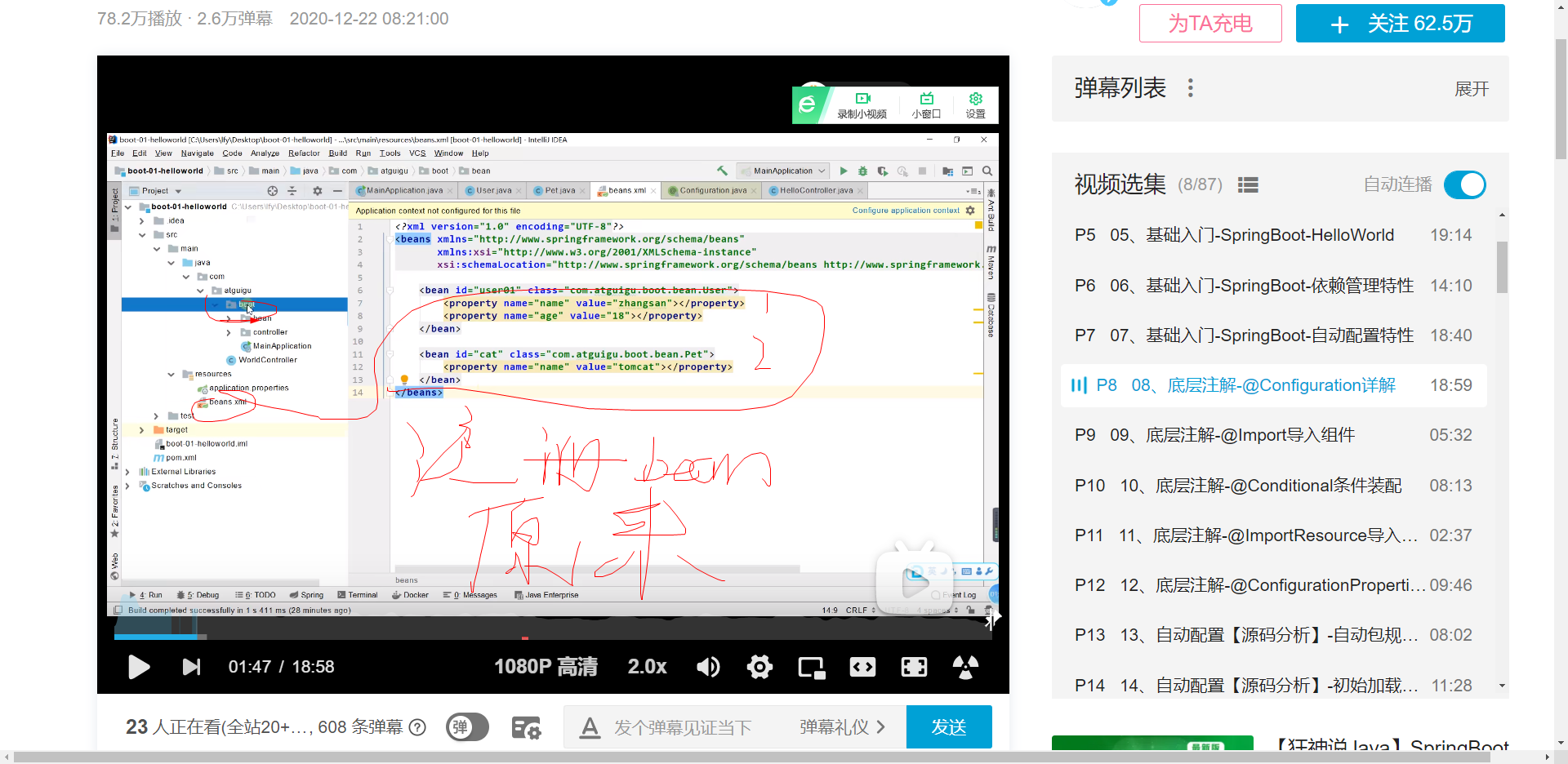Open the Docker tool window tab
This screenshot has width=1568, height=764.
tap(410, 595)
